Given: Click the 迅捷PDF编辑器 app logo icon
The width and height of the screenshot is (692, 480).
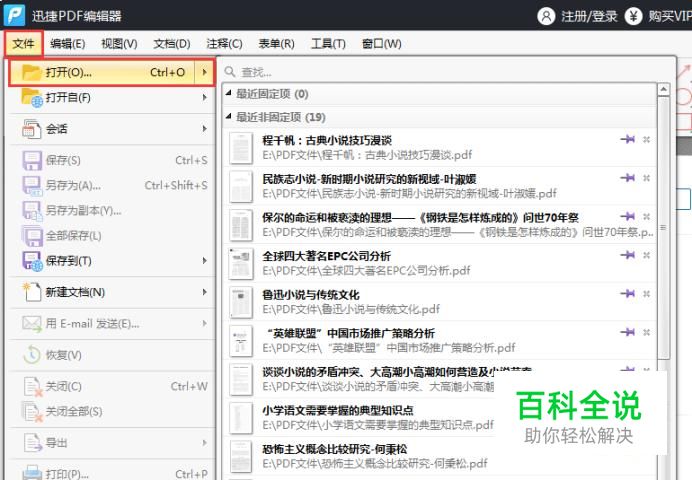Looking at the screenshot, I should (15, 15).
